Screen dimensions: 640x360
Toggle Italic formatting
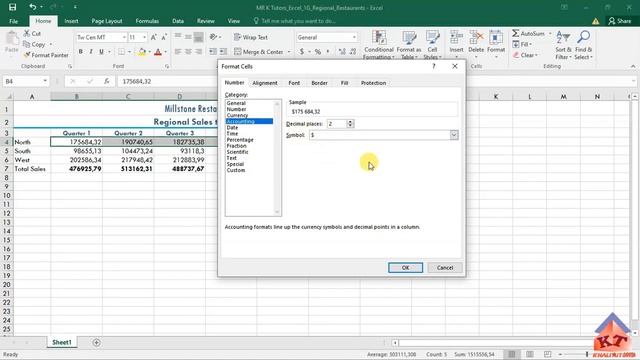coord(91,52)
